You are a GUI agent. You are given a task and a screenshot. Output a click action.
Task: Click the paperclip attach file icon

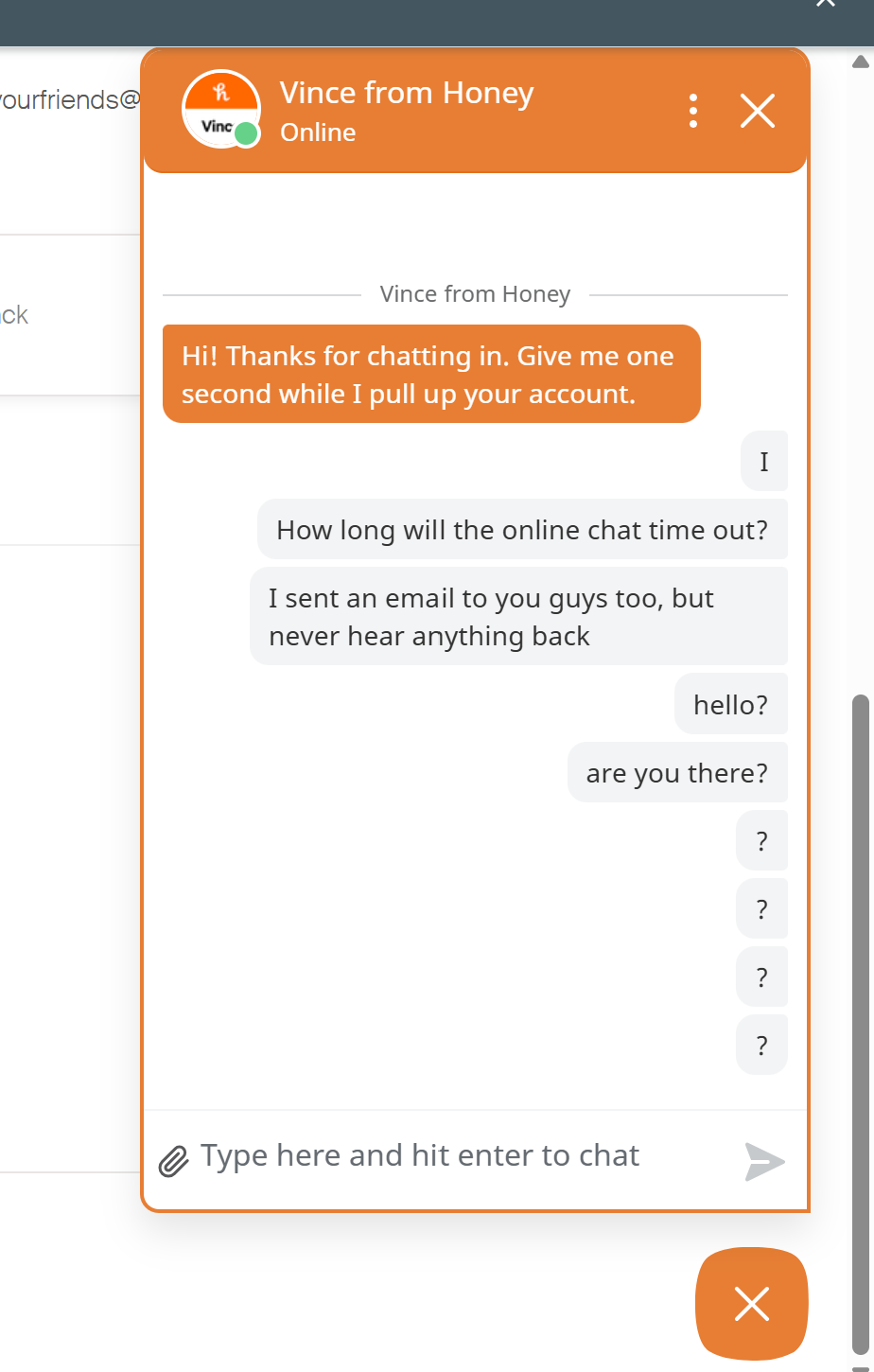(173, 1160)
